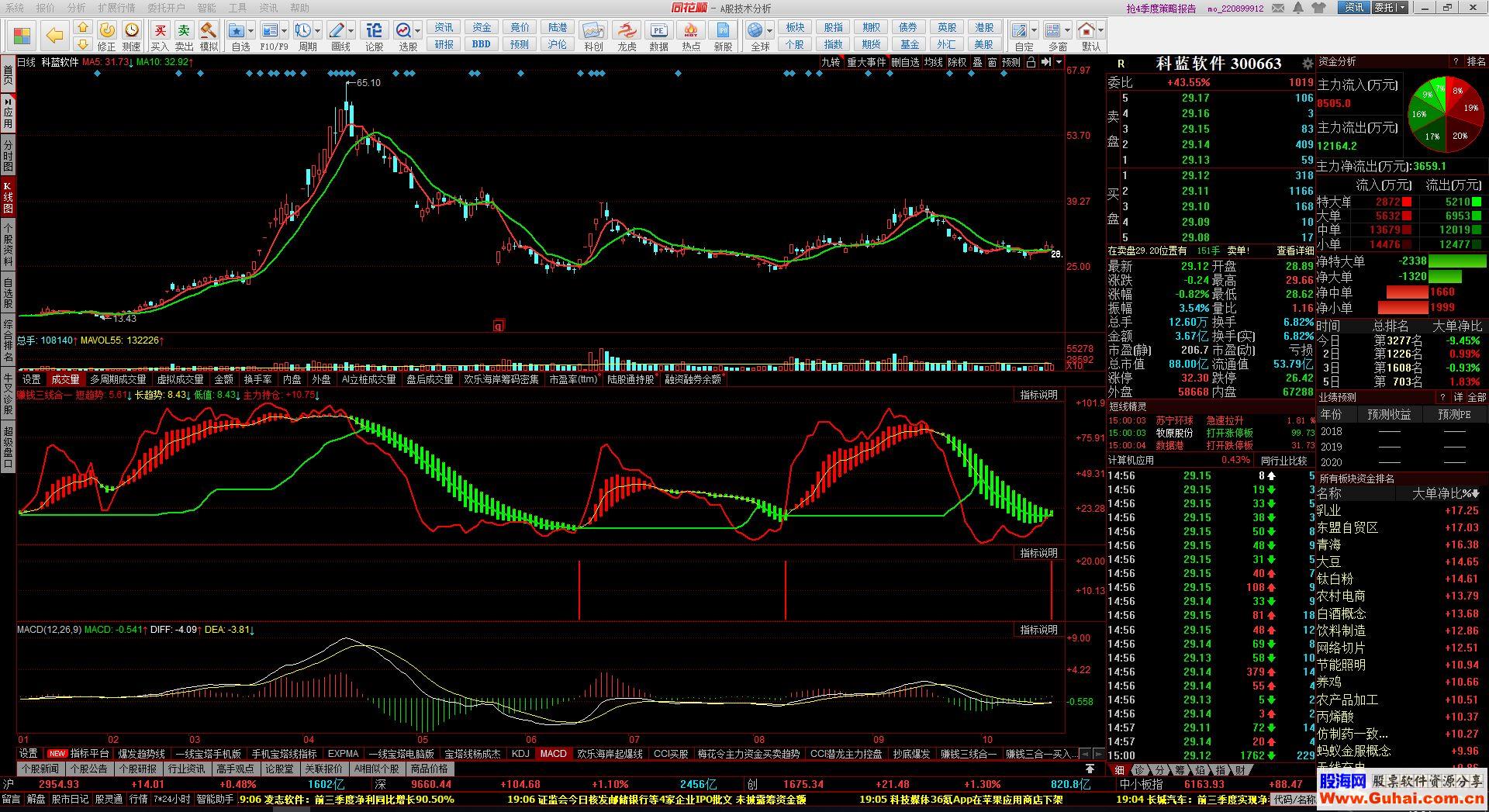This screenshot has height=812, width=1489.
Task: Open the 论股 stock discussion icon
Action: 374,30
